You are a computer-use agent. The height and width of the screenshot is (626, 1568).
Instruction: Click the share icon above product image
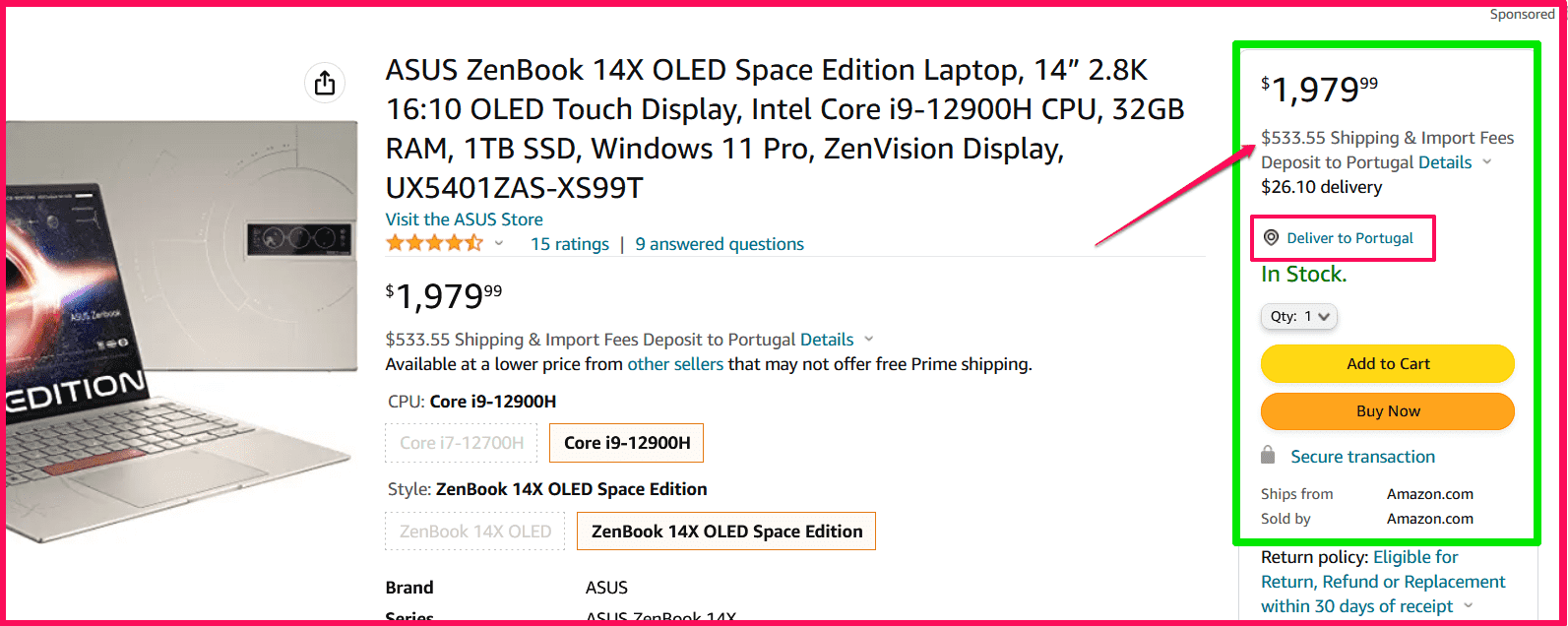coord(325,83)
